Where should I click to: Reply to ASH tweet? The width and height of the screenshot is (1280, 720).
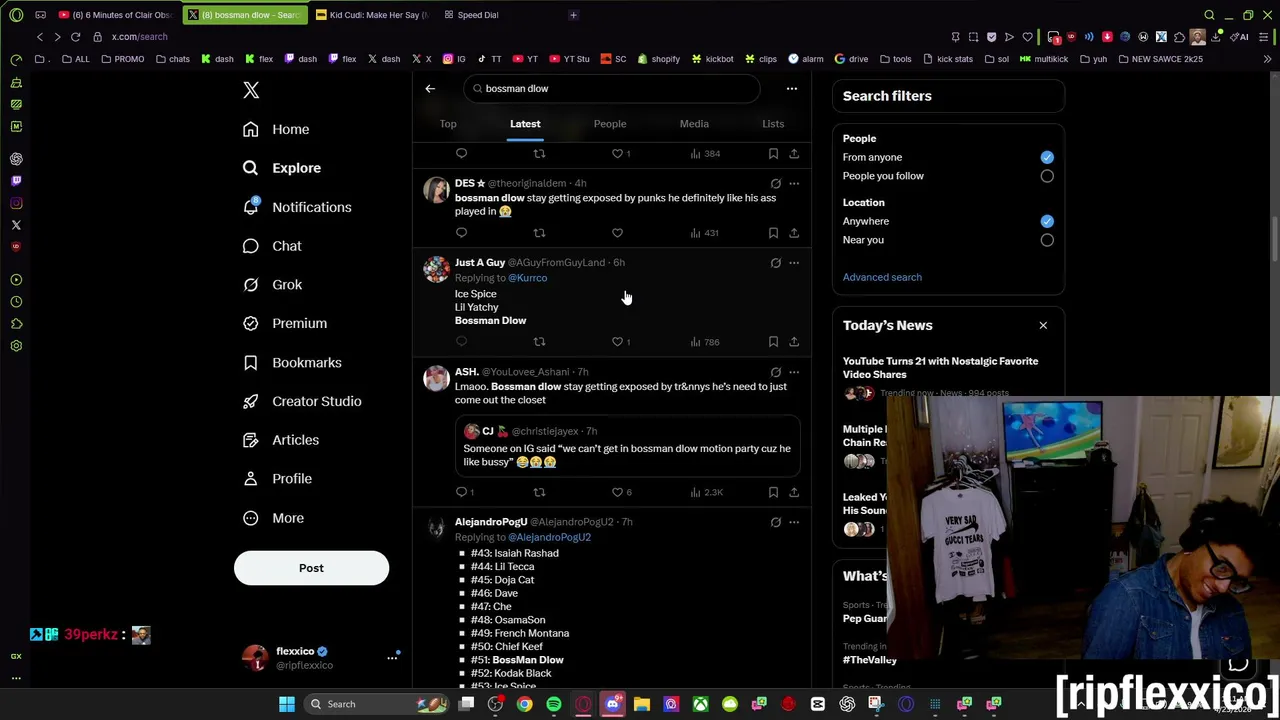(x=461, y=492)
